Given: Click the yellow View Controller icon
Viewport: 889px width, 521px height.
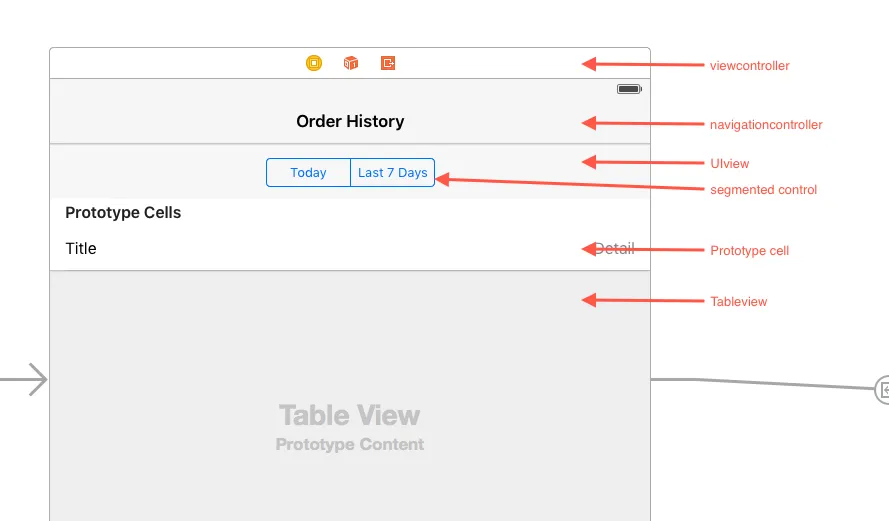Looking at the screenshot, I should 314,63.
